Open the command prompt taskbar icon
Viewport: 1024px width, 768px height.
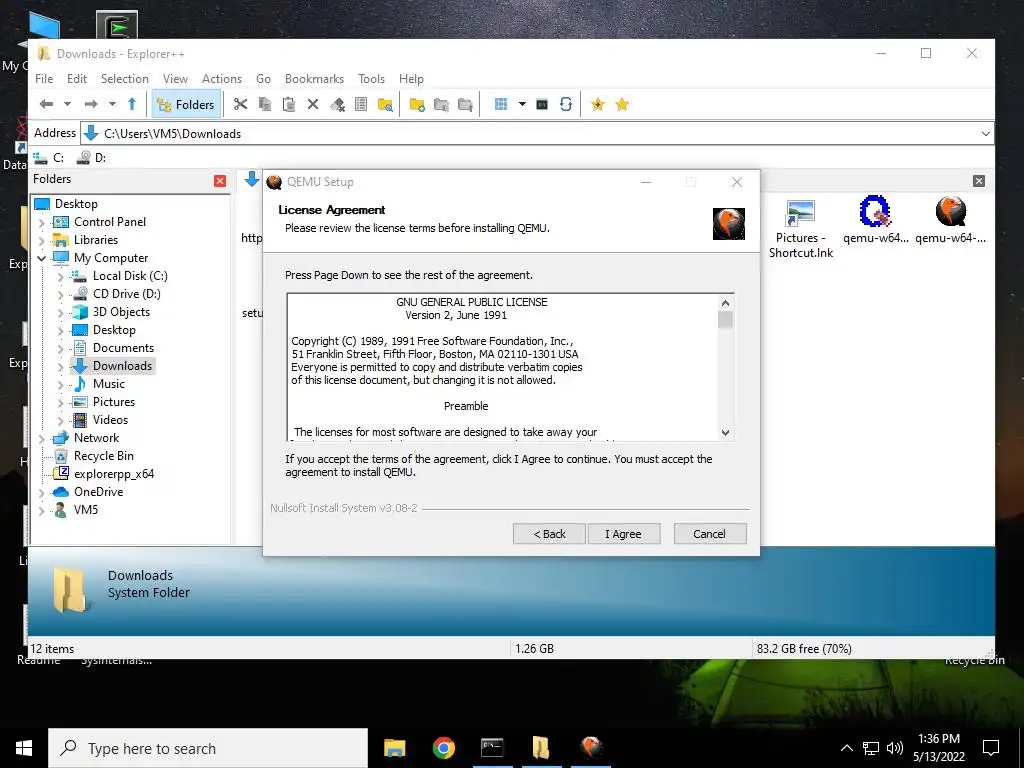click(x=492, y=748)
